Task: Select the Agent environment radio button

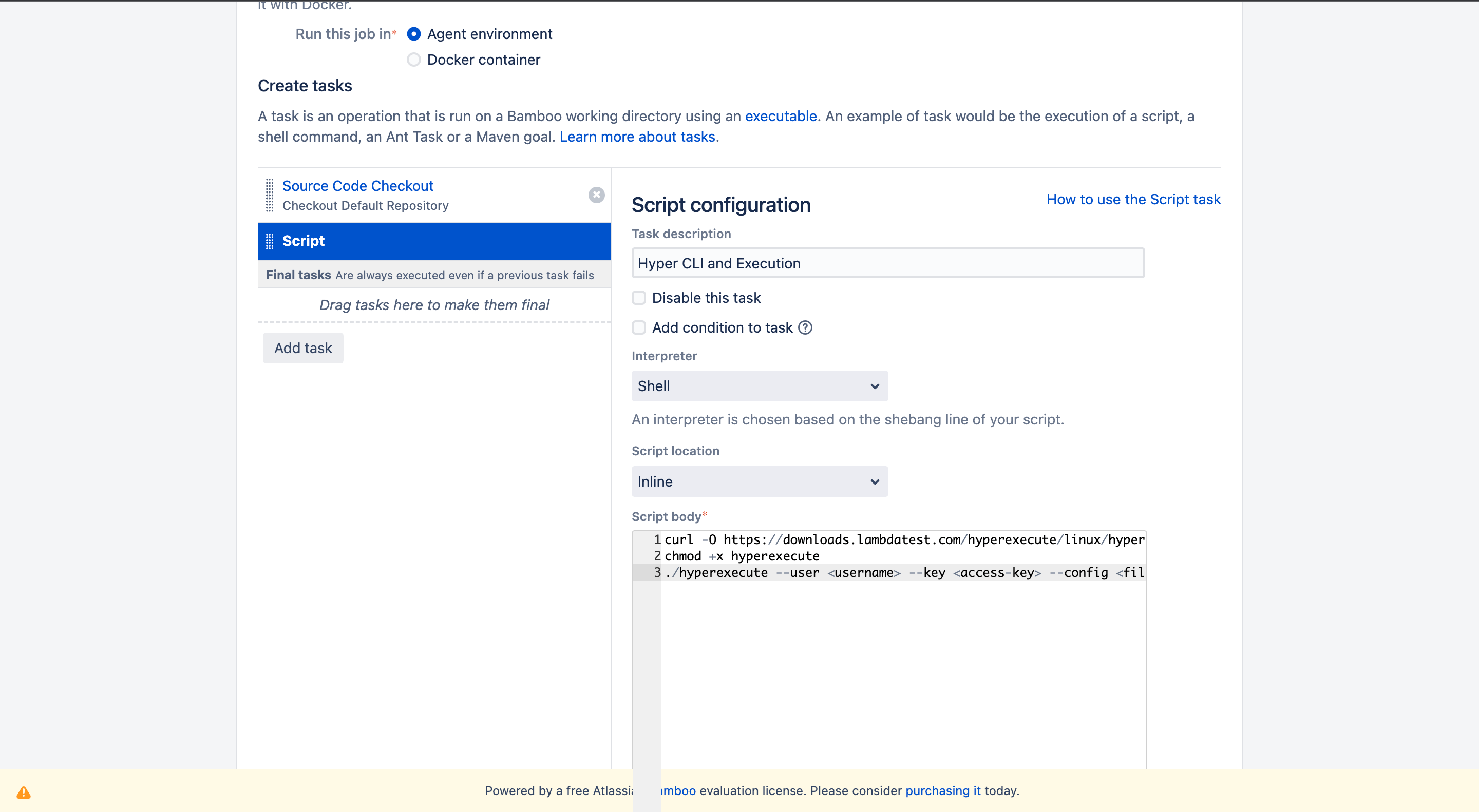Action: pos(413,34)
